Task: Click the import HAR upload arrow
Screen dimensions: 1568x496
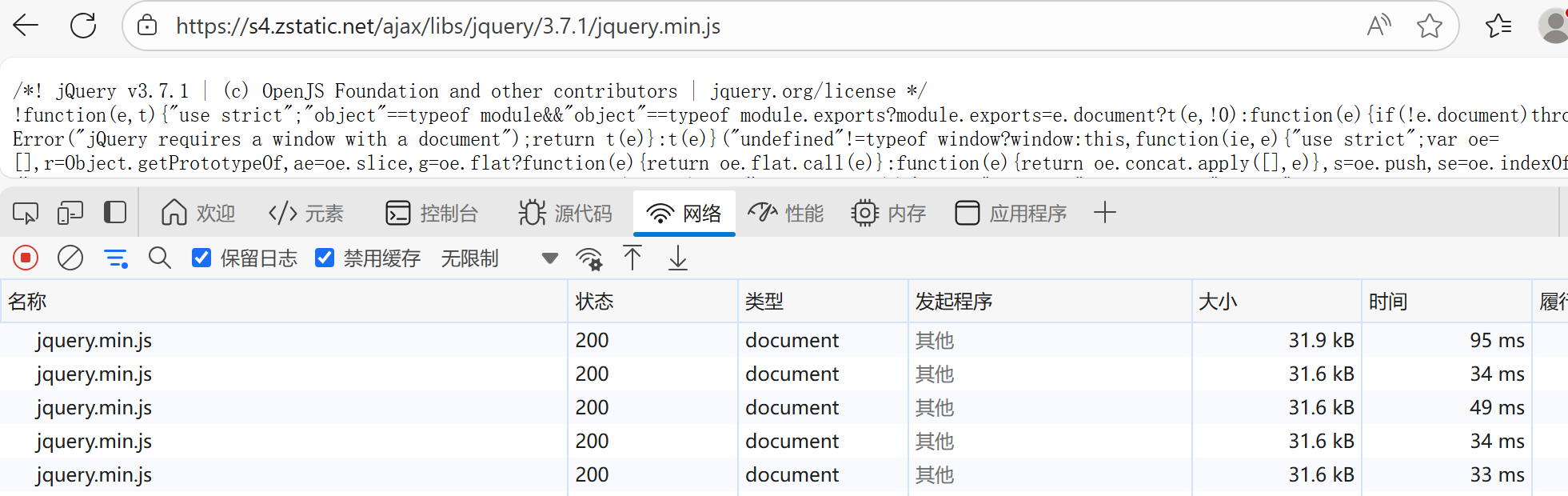Action: 632,258
